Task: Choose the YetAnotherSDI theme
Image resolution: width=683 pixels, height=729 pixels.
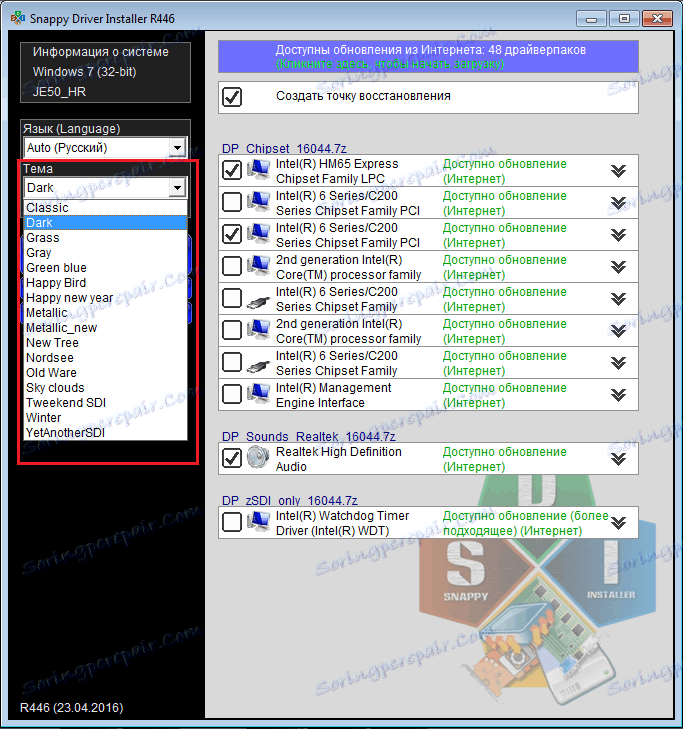Action: point(106,433)
